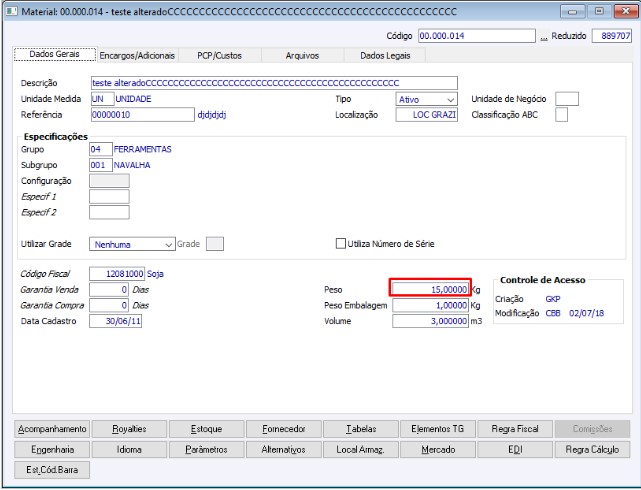This screenshot has width=641, height=490.
Task: Click the UNIDADE unit description text
Action: pyautogui.click(x=133, y=99)
